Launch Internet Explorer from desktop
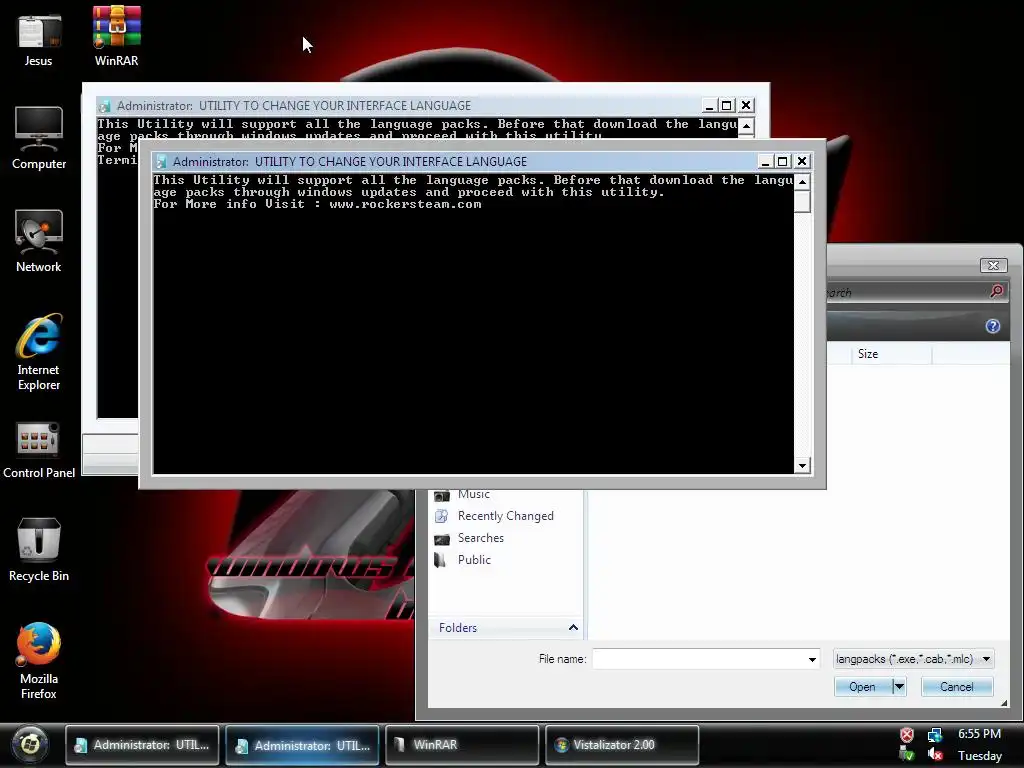This screenshot has height=768, width=1024. [39, 353]
